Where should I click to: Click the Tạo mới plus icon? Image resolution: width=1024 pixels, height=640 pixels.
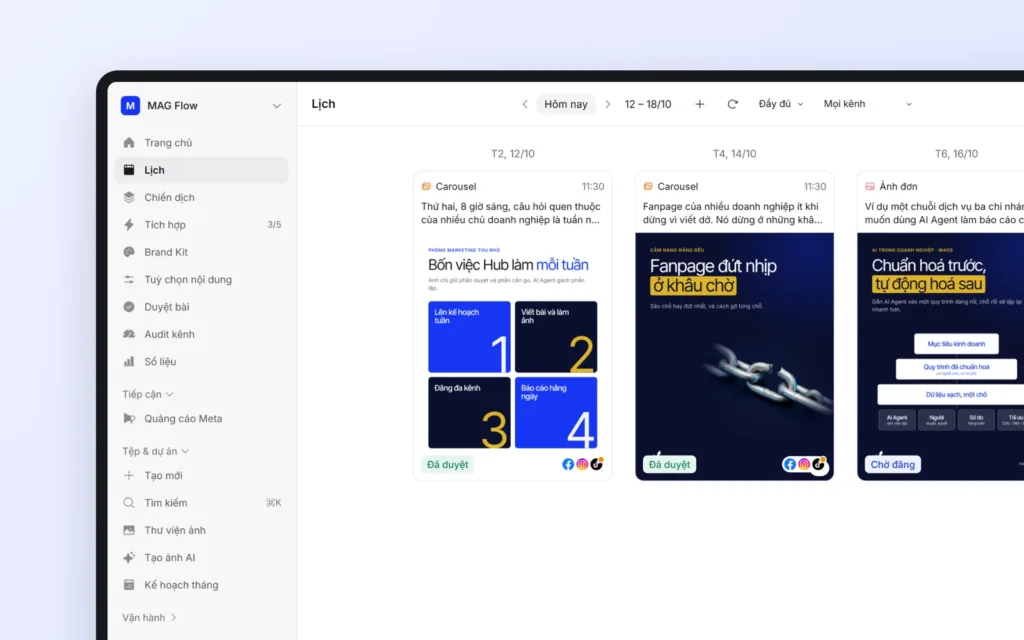[129, 475]
